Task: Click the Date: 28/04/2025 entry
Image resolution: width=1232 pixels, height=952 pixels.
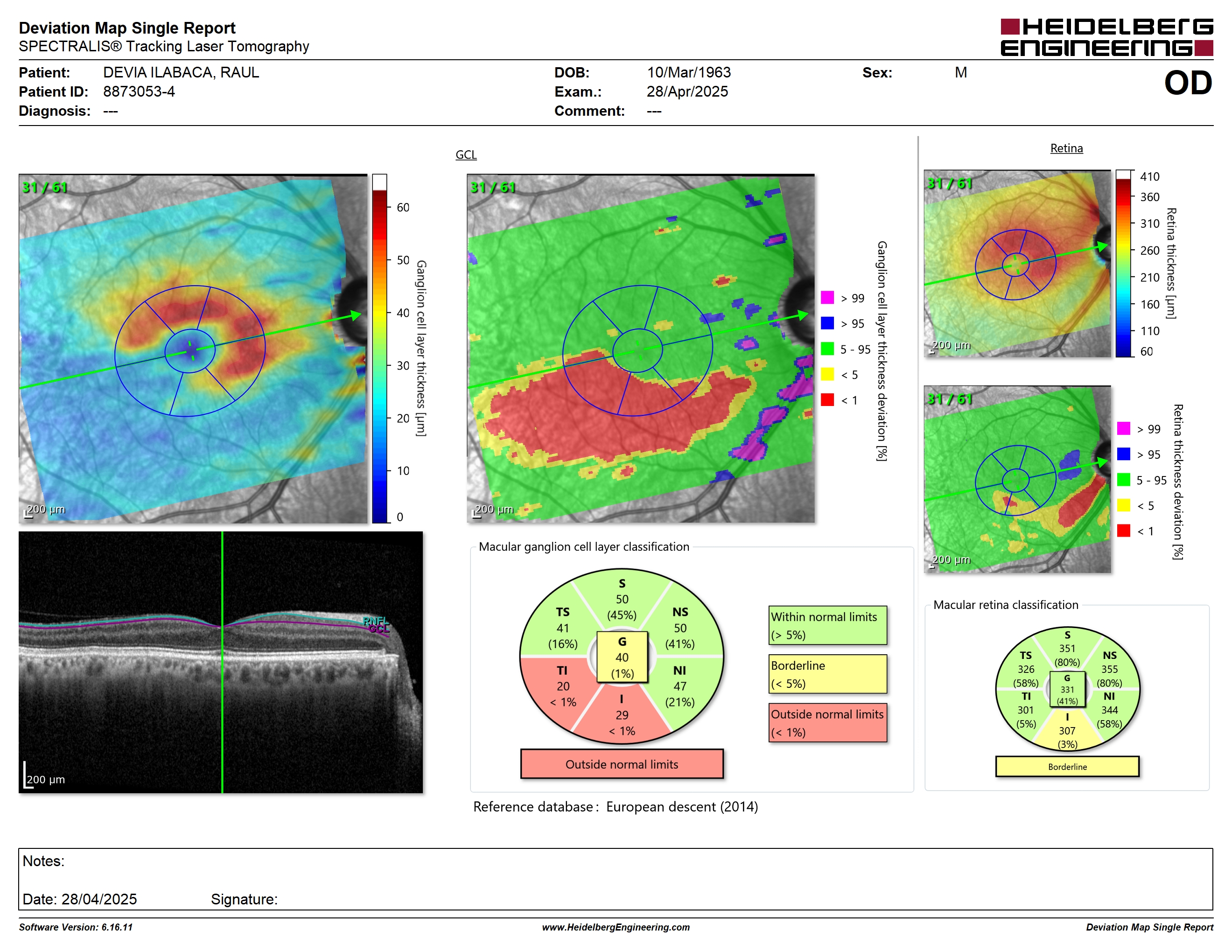Action: coord(79,899)
